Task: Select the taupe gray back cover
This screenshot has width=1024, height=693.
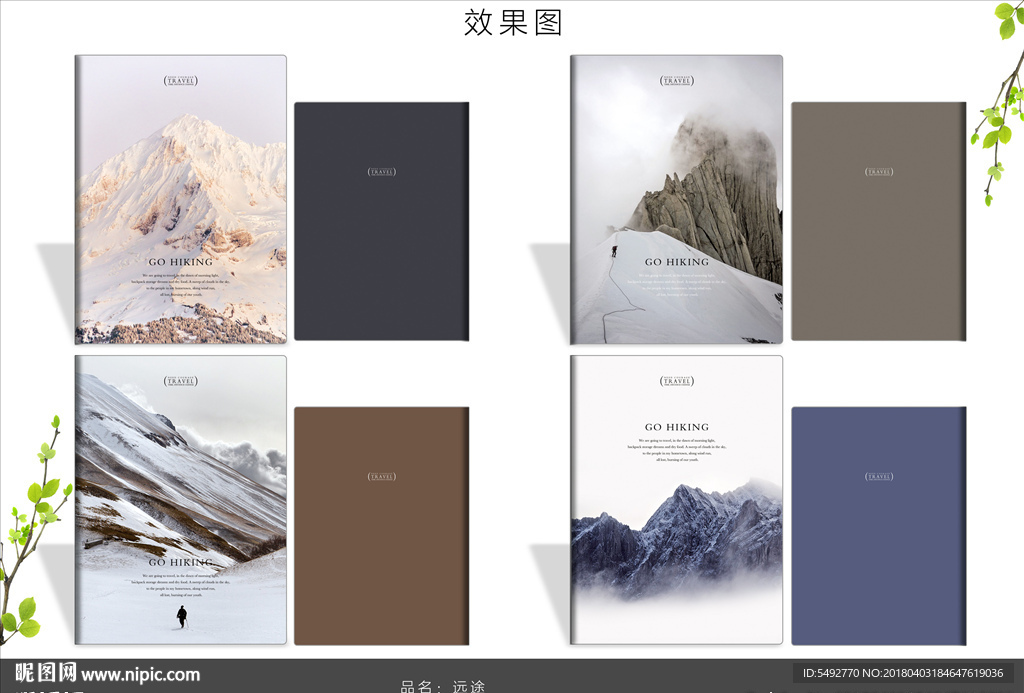Action: [878, 221]
